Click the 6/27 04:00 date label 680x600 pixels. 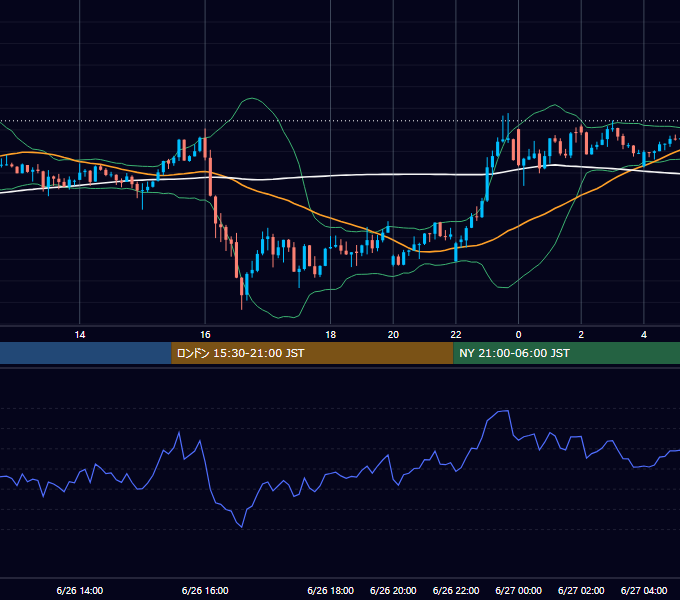coord(644,590)
